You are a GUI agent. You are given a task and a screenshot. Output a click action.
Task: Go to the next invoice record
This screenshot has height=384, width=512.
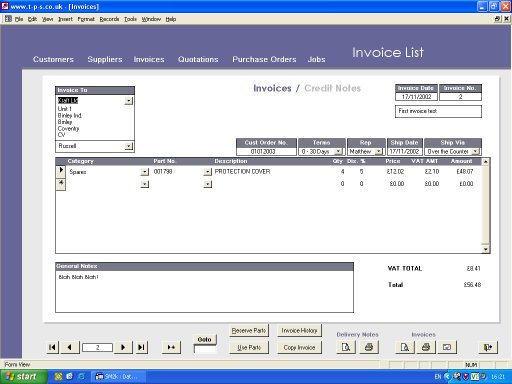pyautogui.click(x=123, y=347)
